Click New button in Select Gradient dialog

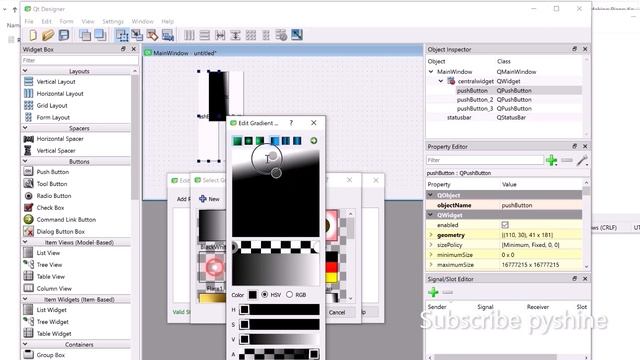pos(209,199)
